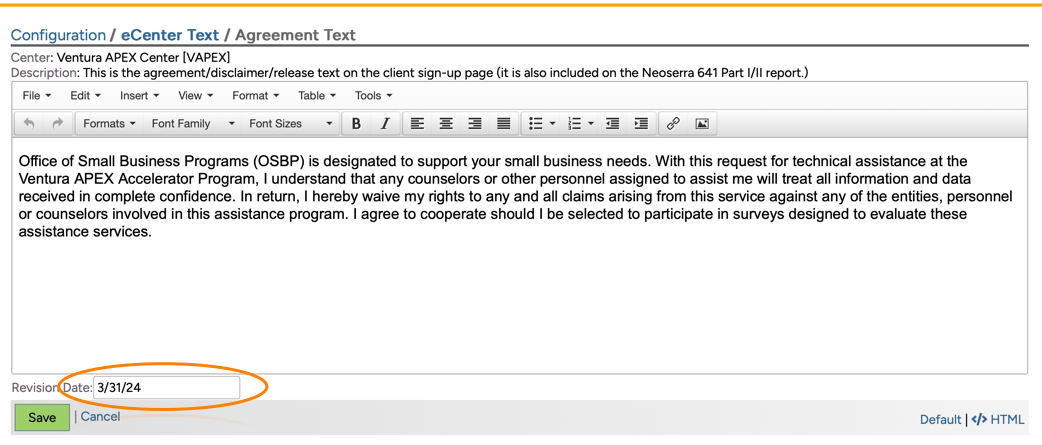This screenshot has height=445, width=1042.
Task: Click the redo arrow icon
Action: [x=57, y=124]
